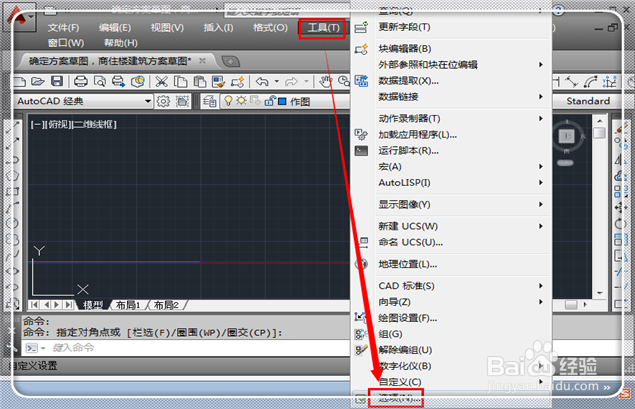This screenshot has height=409, width=635.
Task: Click the Load Application icon in menu
Action: click(361, 134)
